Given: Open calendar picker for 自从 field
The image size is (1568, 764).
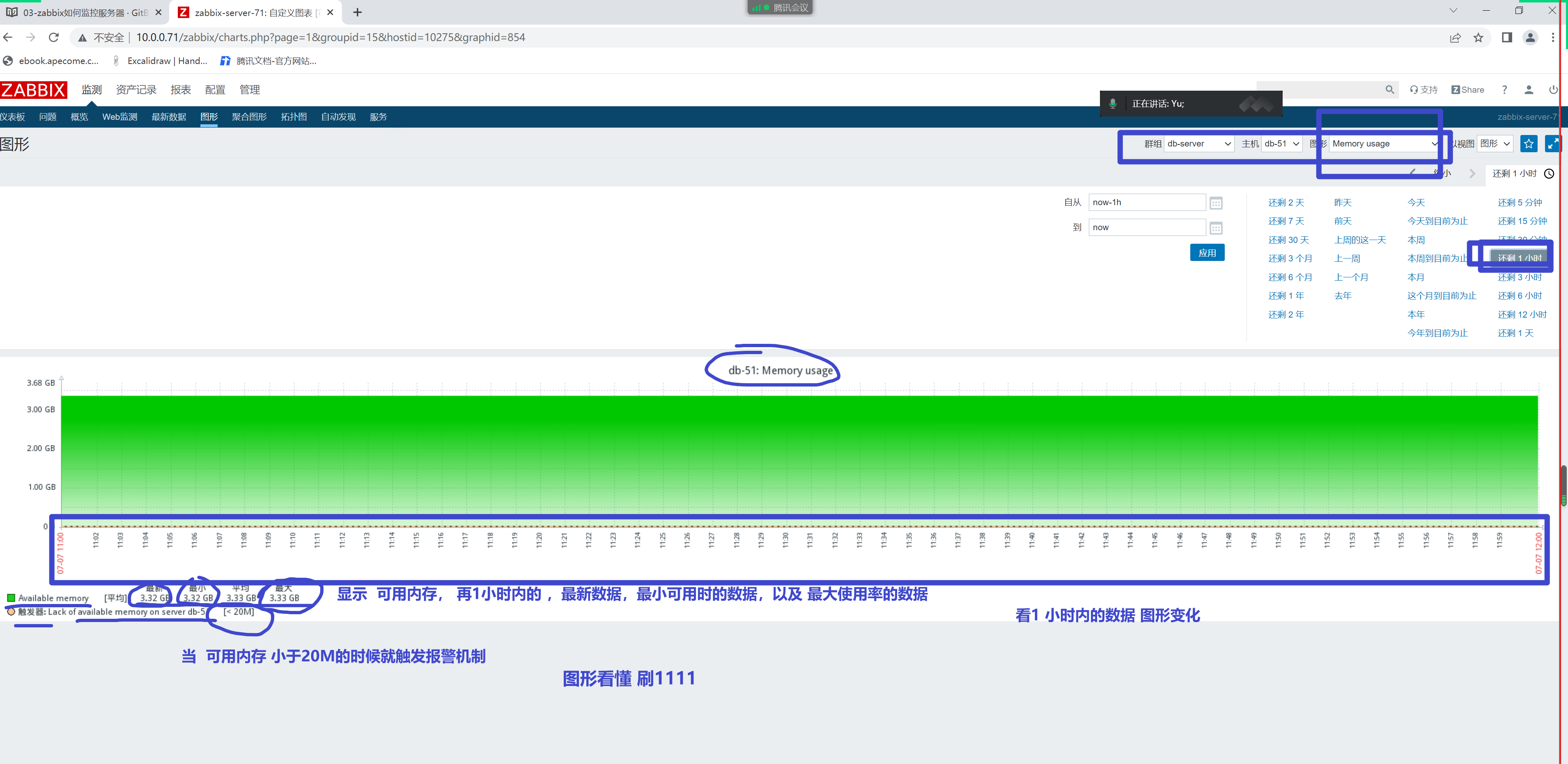Looking at the screenshot, I should (1216, 203).
